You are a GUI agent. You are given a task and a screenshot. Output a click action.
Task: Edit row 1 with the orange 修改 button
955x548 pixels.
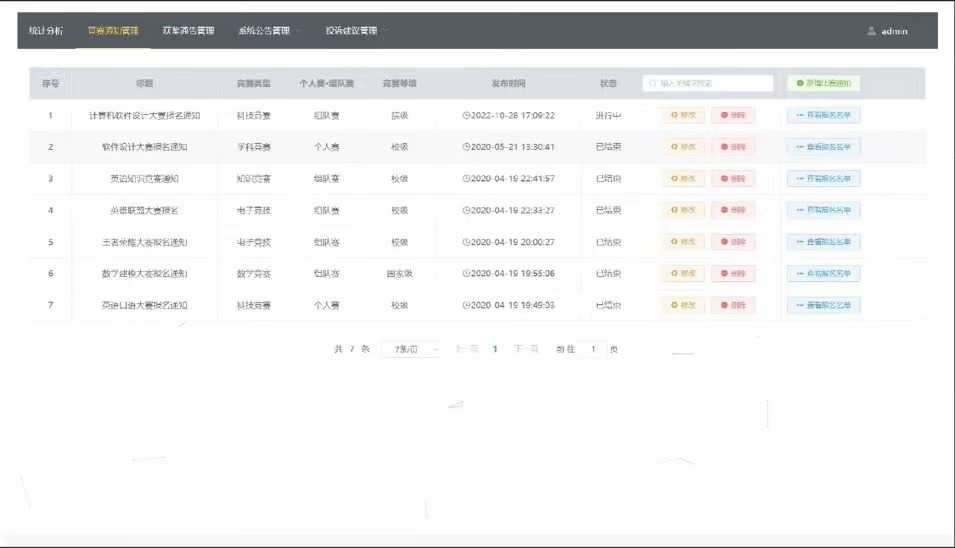683,115
